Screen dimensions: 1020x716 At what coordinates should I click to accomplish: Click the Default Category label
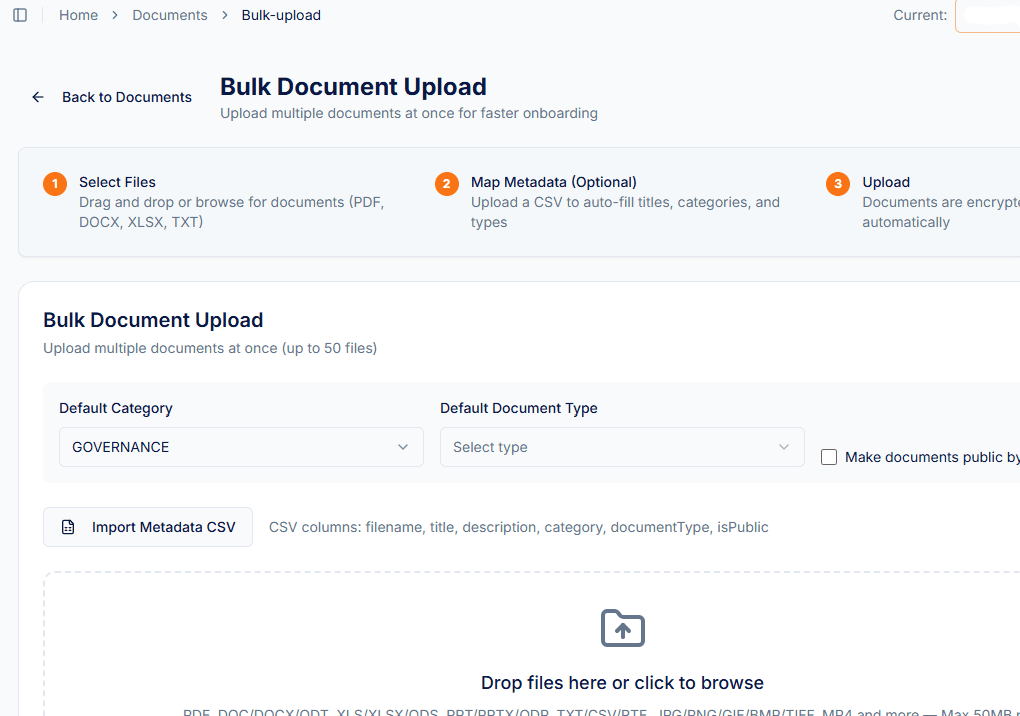116,408
